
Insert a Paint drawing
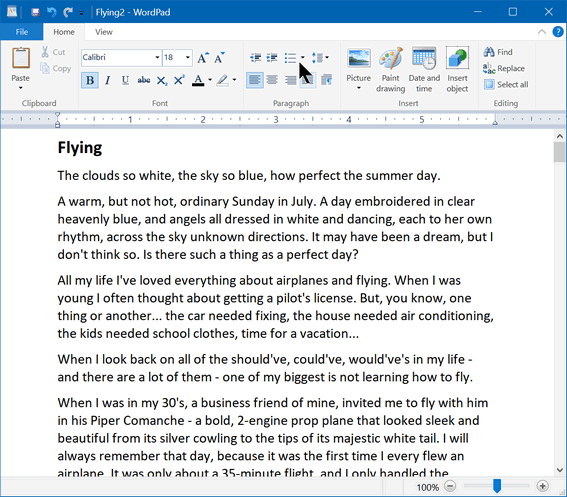coord(391,69)
